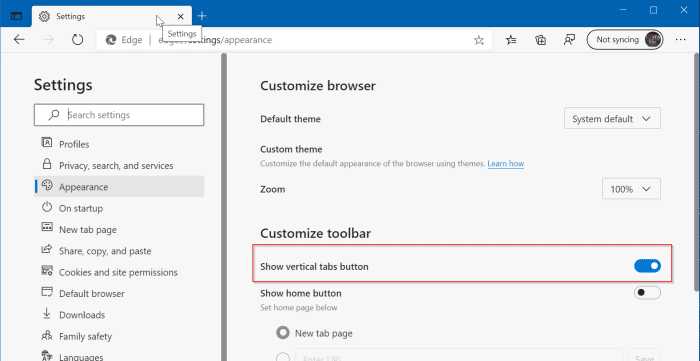Open the Settings and more menu
The image size is (700, 361).
[x=681, y=40]
